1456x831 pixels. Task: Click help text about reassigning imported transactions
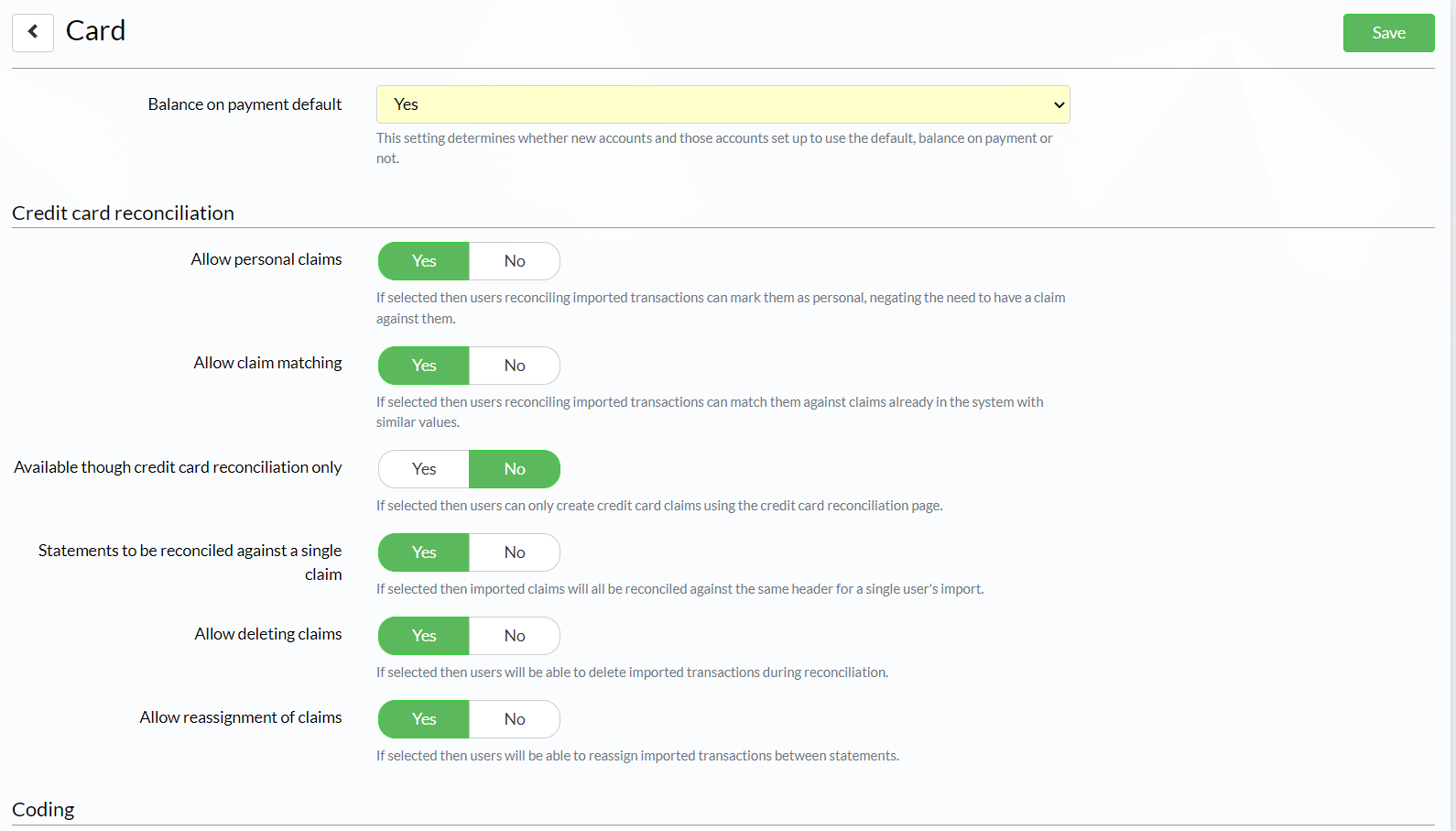[637, 756]
